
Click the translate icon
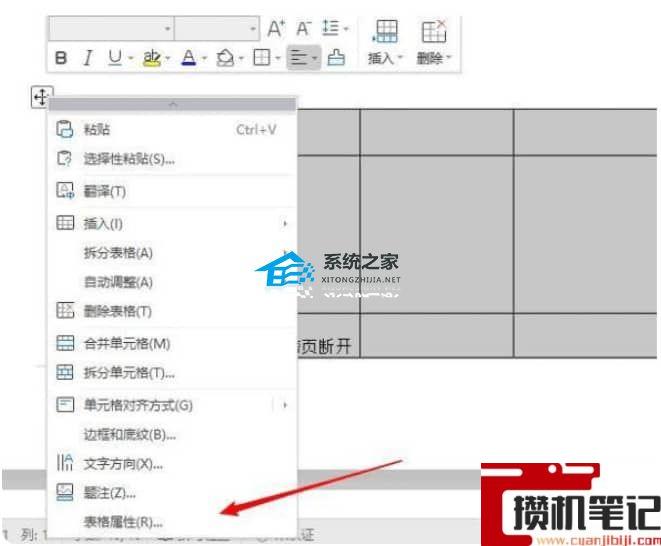65,191
